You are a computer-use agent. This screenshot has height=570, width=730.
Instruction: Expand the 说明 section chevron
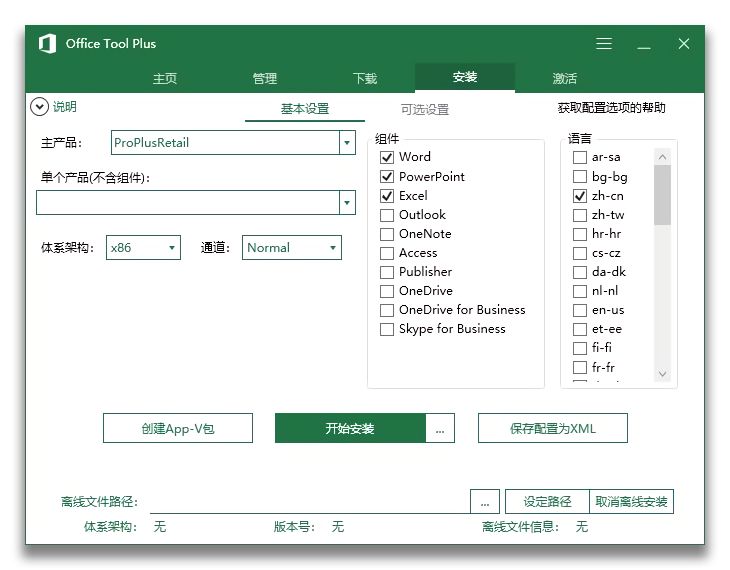click(40, 107)
